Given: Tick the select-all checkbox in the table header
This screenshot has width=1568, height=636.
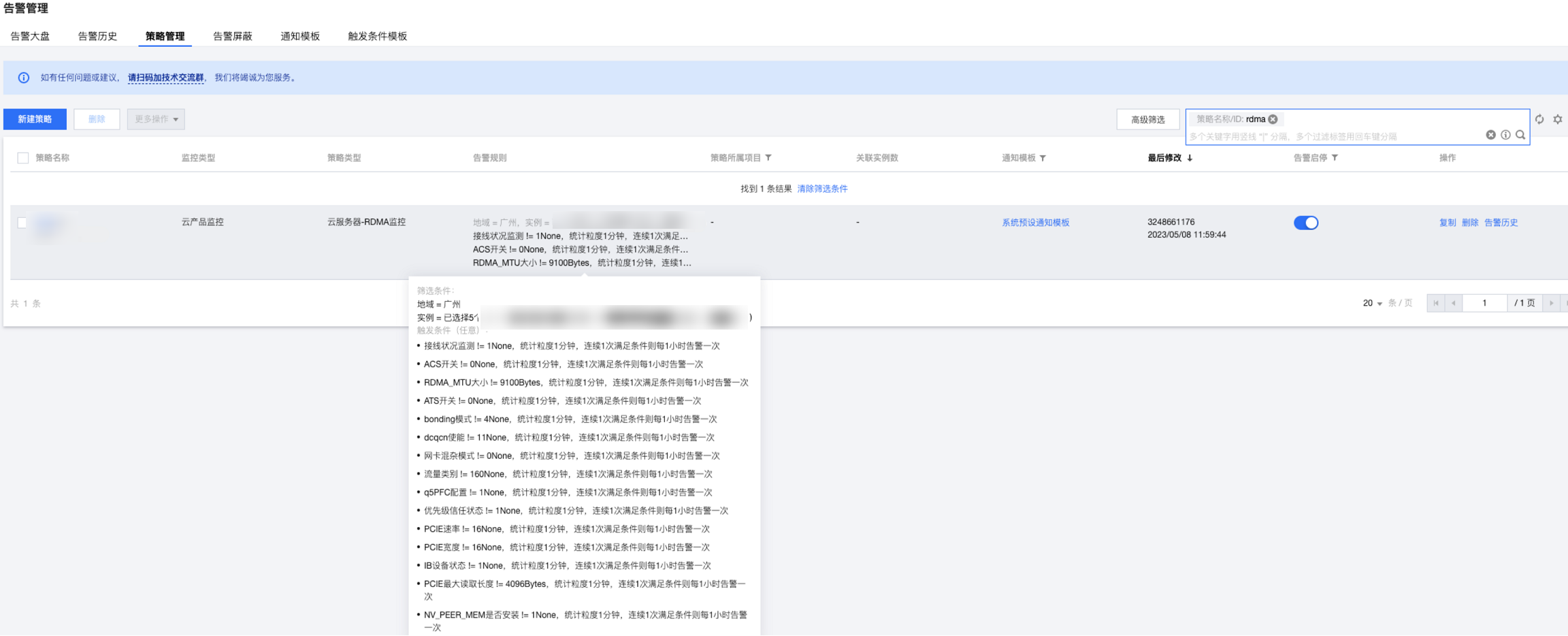Looking at the screenshot, I should pyautogui.click(x=23, y=158).
